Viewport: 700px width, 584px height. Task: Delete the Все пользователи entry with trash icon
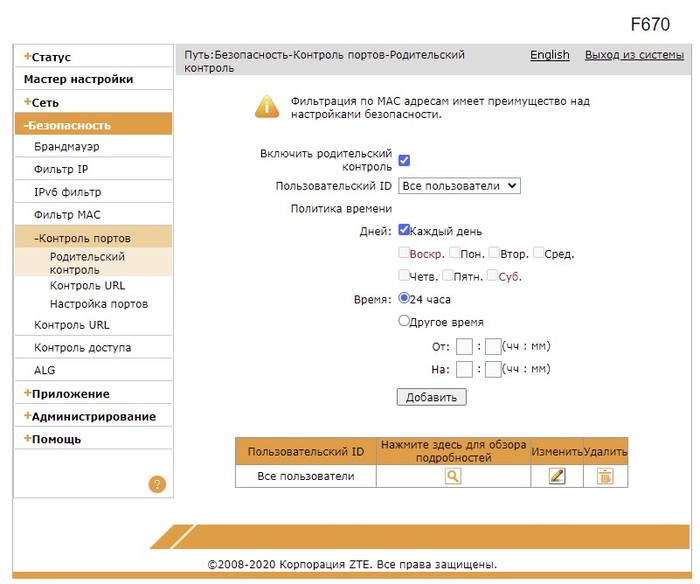[x=605, y=476]
